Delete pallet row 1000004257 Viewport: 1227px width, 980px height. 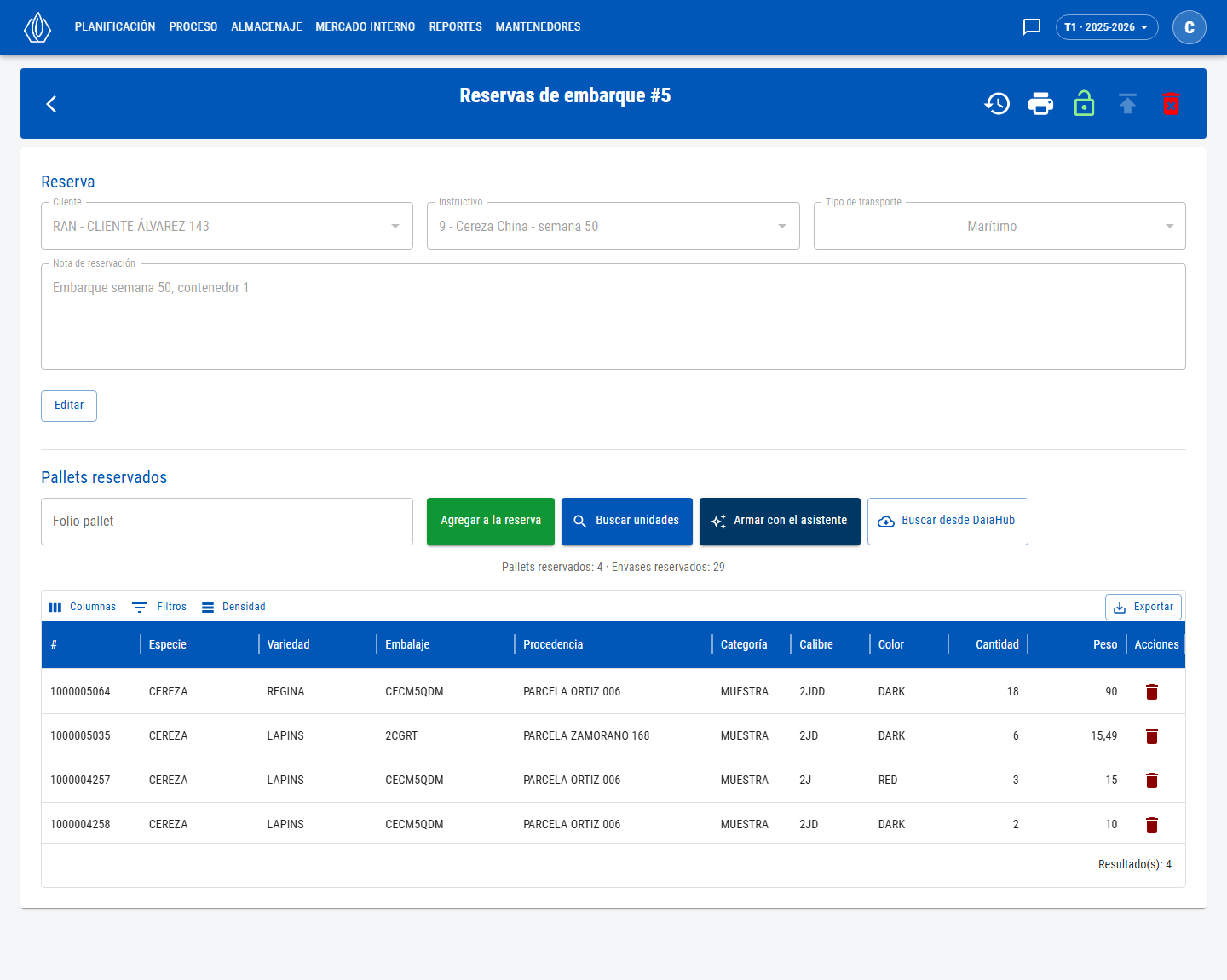tap(1152, 781)
